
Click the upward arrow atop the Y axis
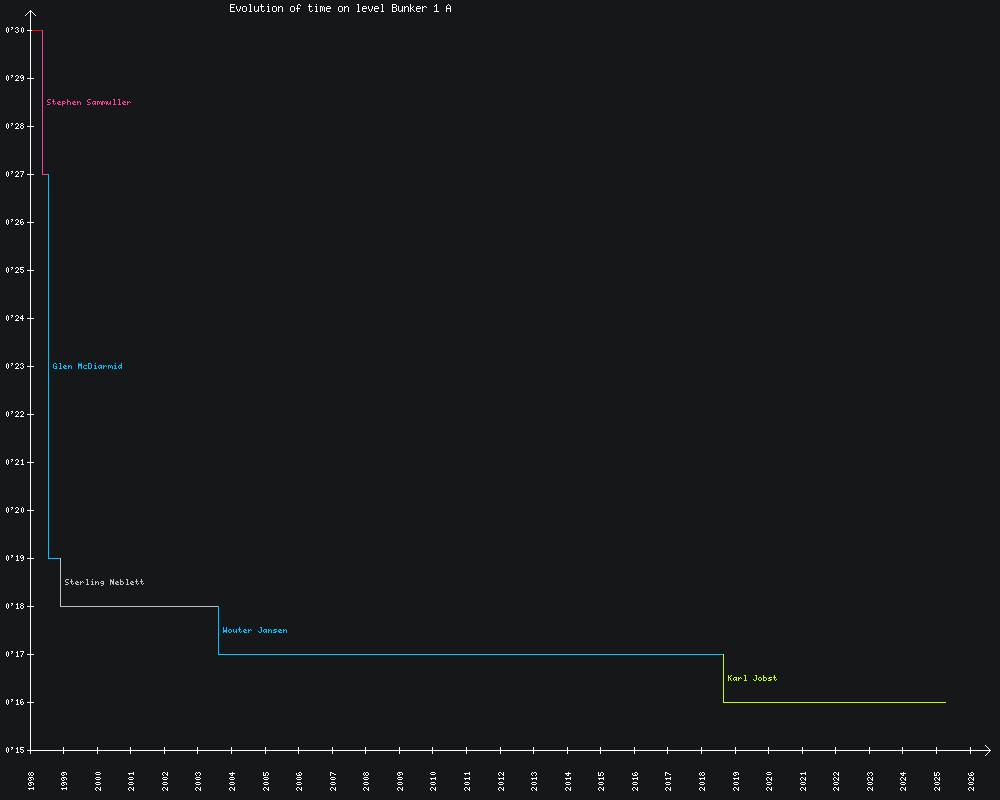tap(31, 14)
